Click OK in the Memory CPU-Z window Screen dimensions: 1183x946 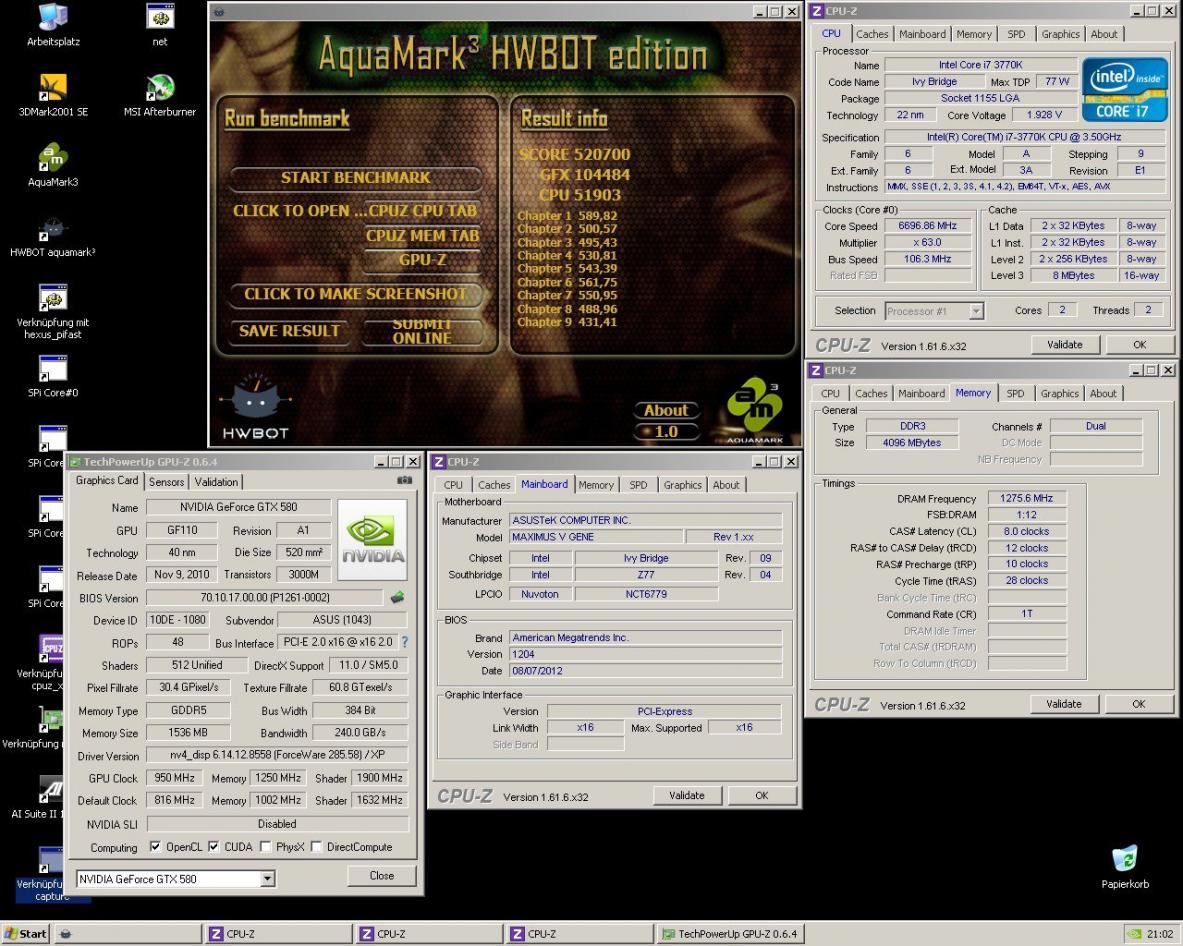pos(1138,704)
